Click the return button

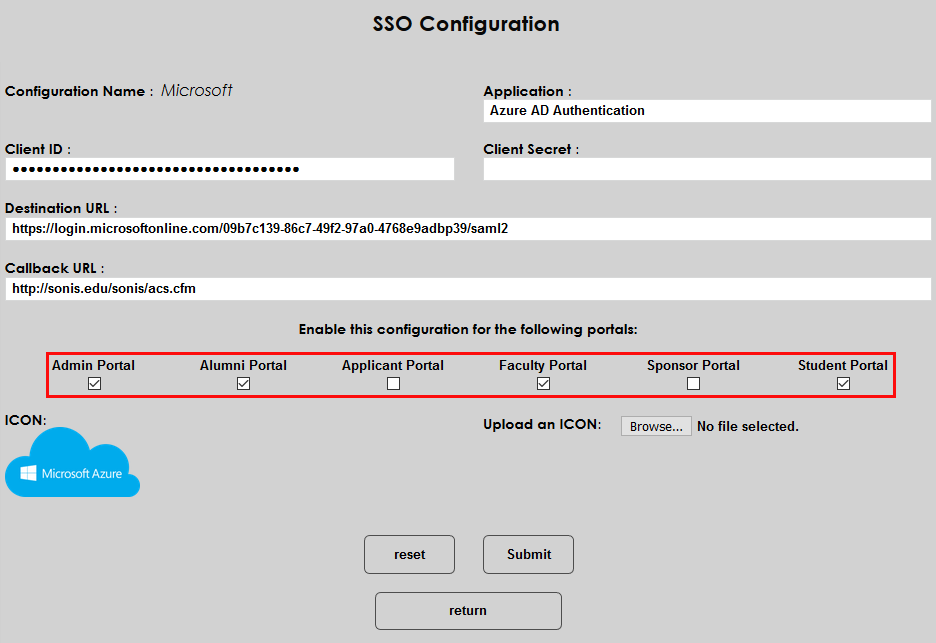tap(468, 610)
